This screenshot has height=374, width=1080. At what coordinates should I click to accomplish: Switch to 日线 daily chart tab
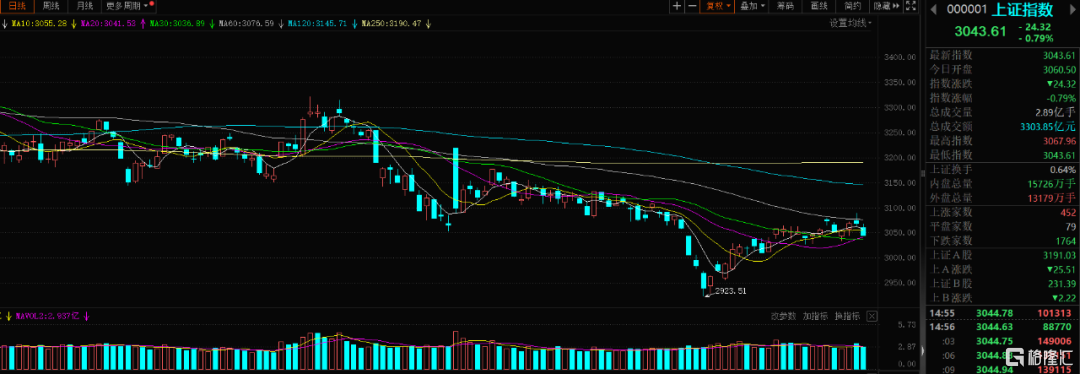tap(17, 6)
